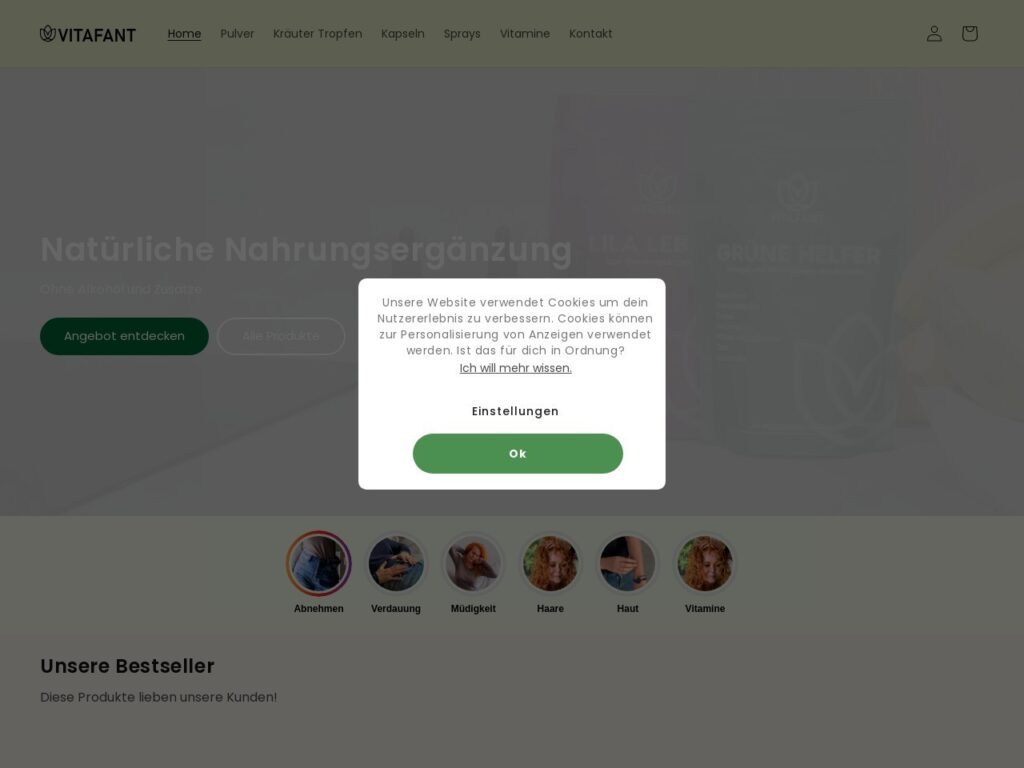
Task: Accept cookies with the Ok button
Action: 518,453
